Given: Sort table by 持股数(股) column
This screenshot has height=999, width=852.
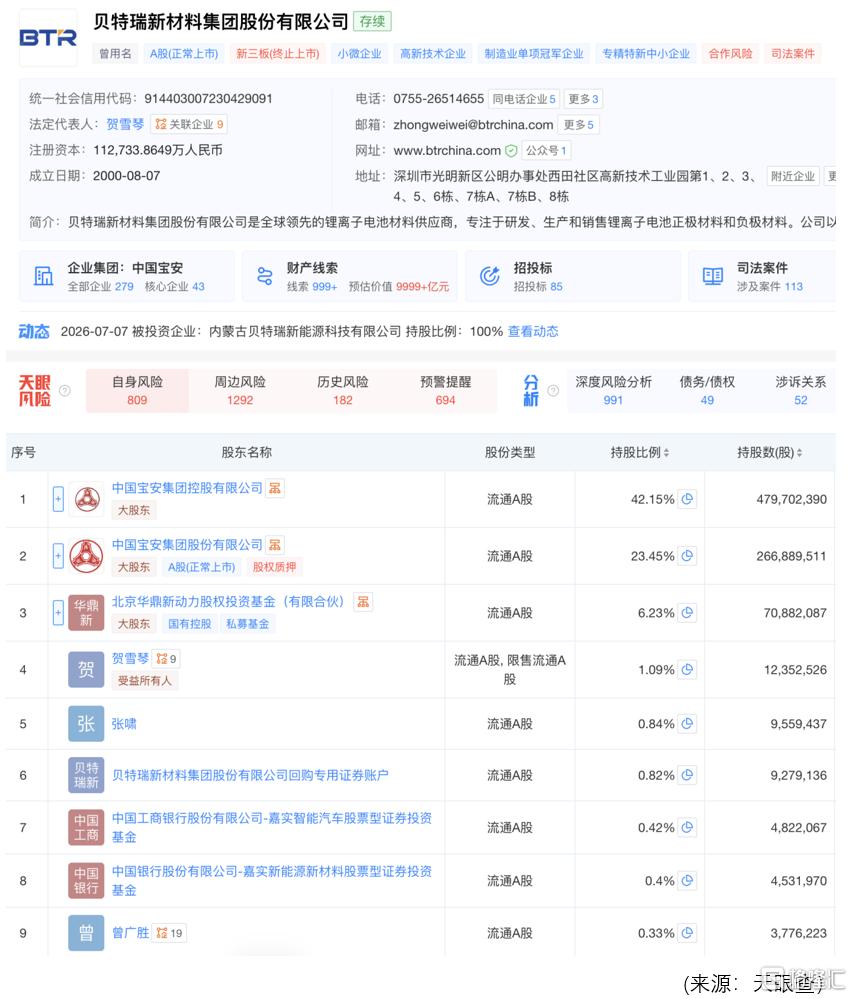Looking at the screenshot, I should (769, 452).
